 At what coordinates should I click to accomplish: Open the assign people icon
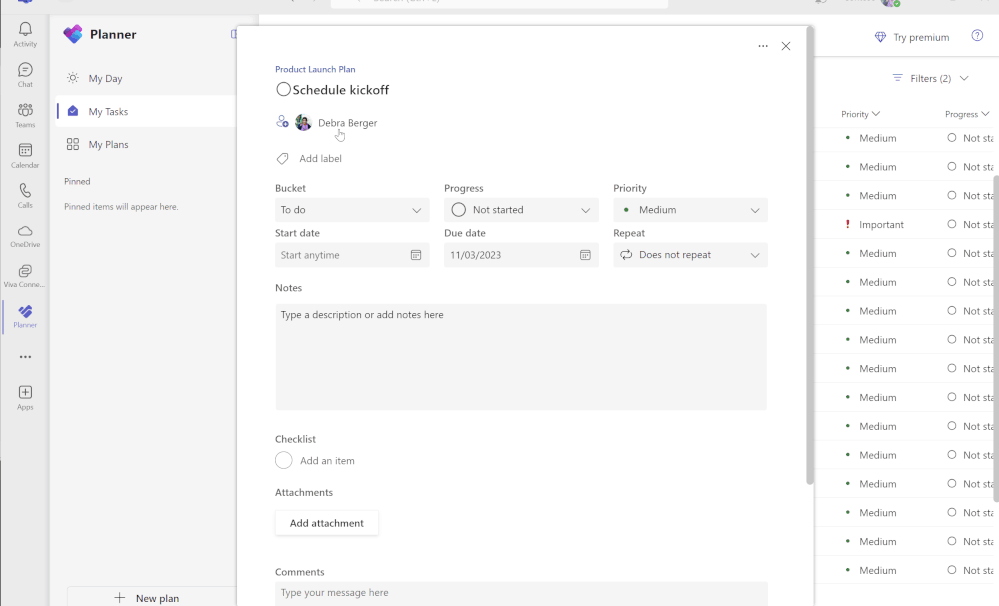tap(281, 122)
